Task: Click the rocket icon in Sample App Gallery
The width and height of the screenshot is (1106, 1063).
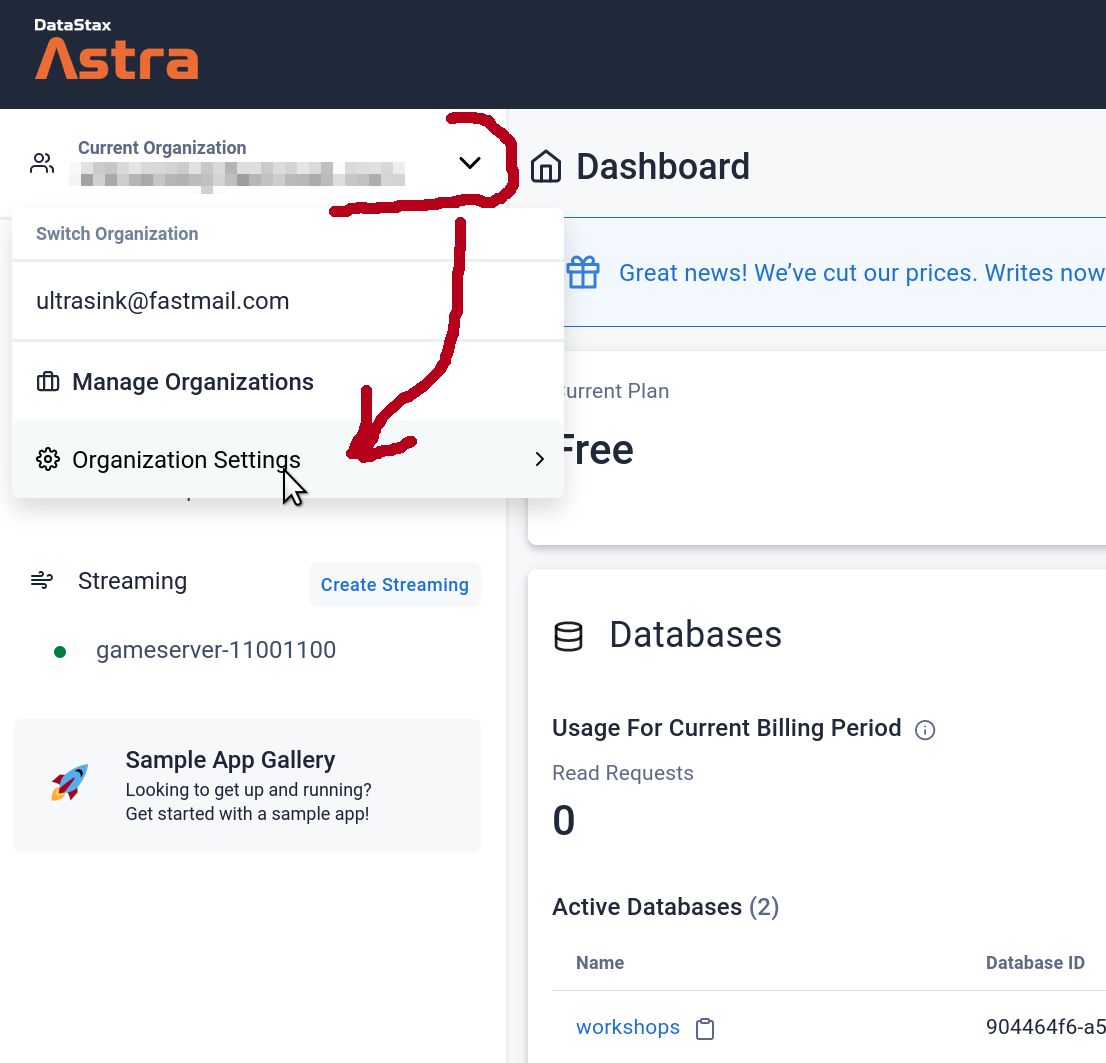Action: [x=69, y=782]
